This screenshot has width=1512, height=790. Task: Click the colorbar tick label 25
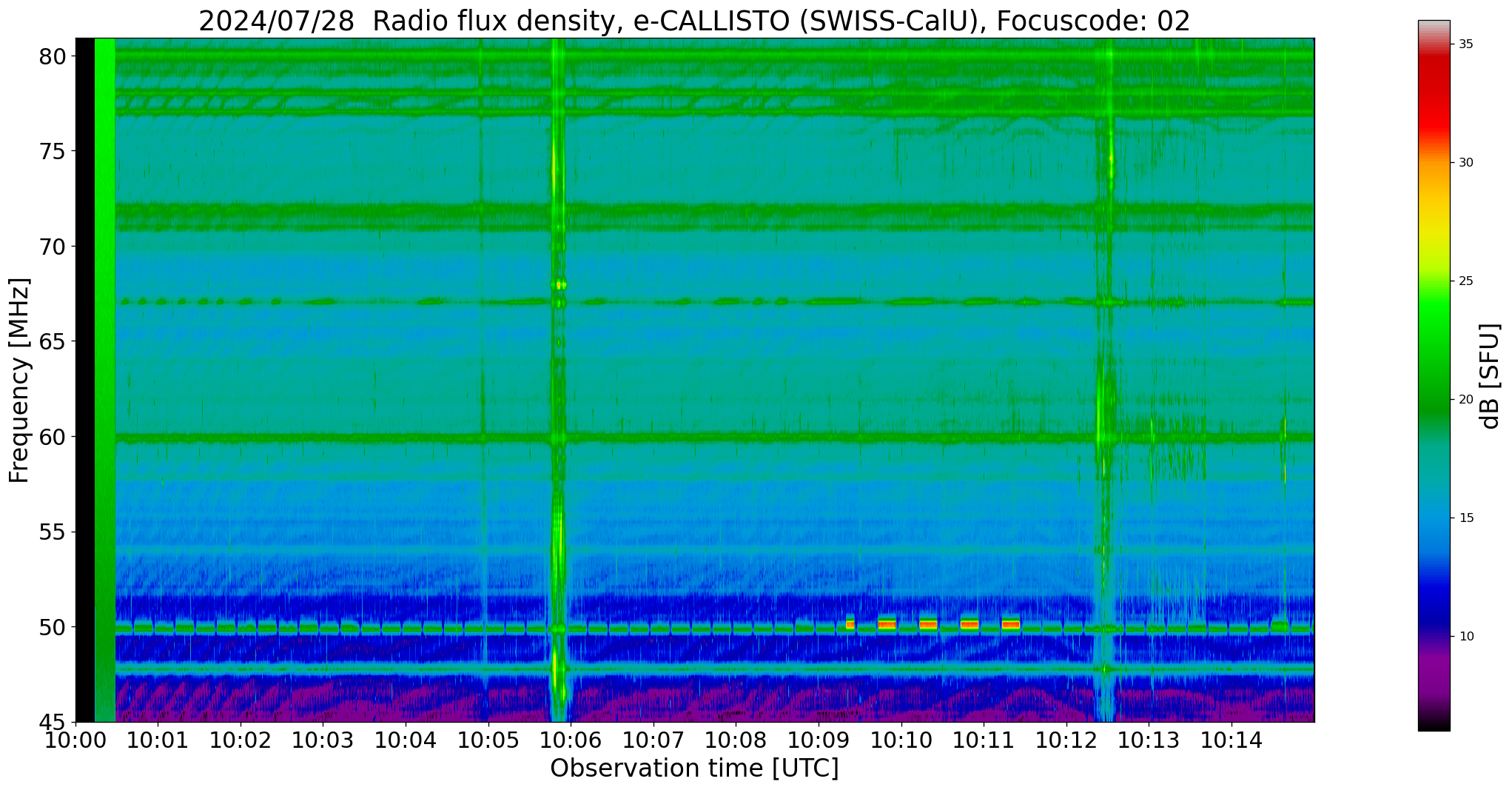point(1466,281)
